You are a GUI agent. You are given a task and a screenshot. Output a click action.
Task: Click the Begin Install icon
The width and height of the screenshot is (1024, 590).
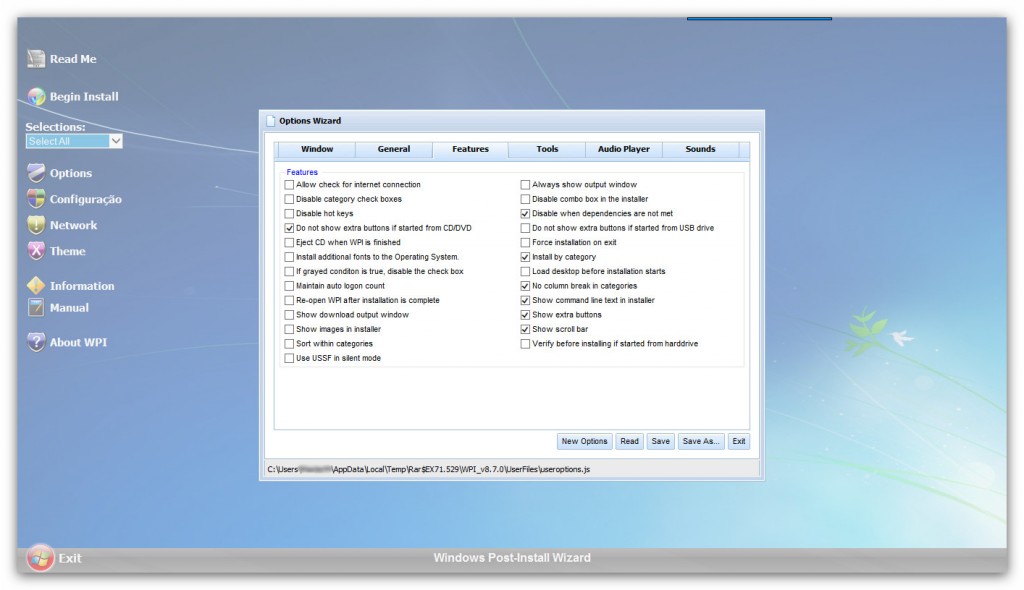click(x=36, y=96)
